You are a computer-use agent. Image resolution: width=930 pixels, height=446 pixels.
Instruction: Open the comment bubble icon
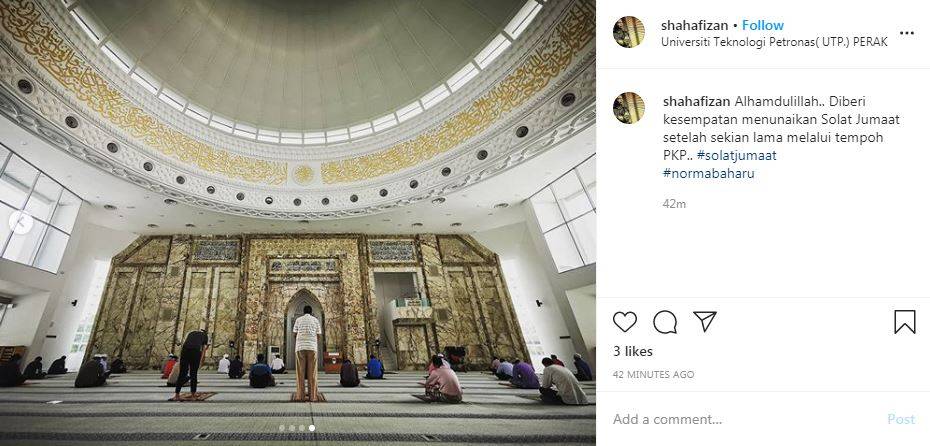[x=665, y=322]
